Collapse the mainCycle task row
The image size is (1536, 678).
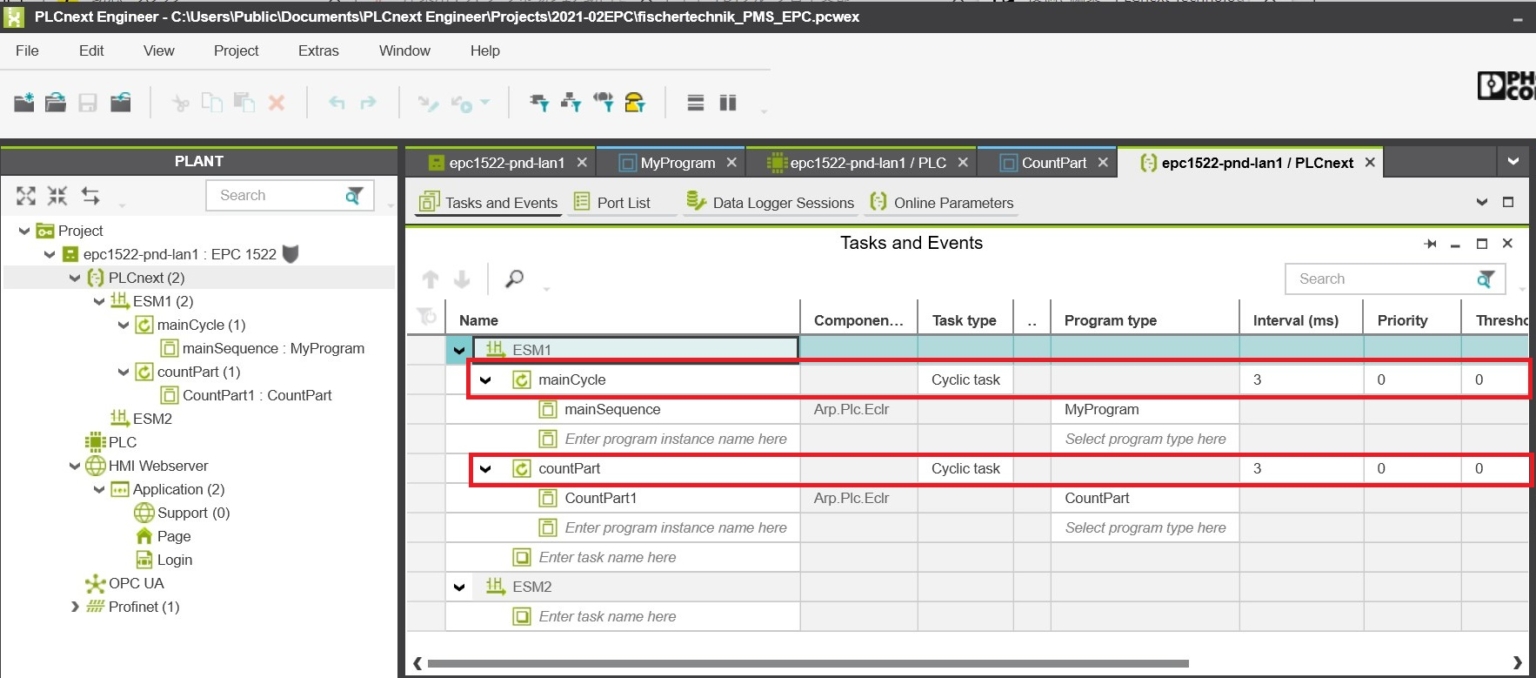pos(486,380)
